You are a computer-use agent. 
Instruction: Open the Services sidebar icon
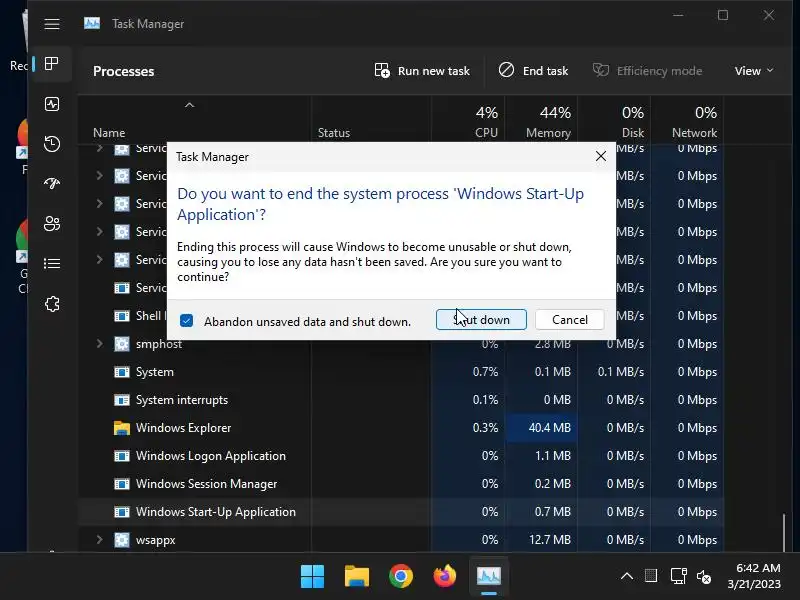(52, 304)
